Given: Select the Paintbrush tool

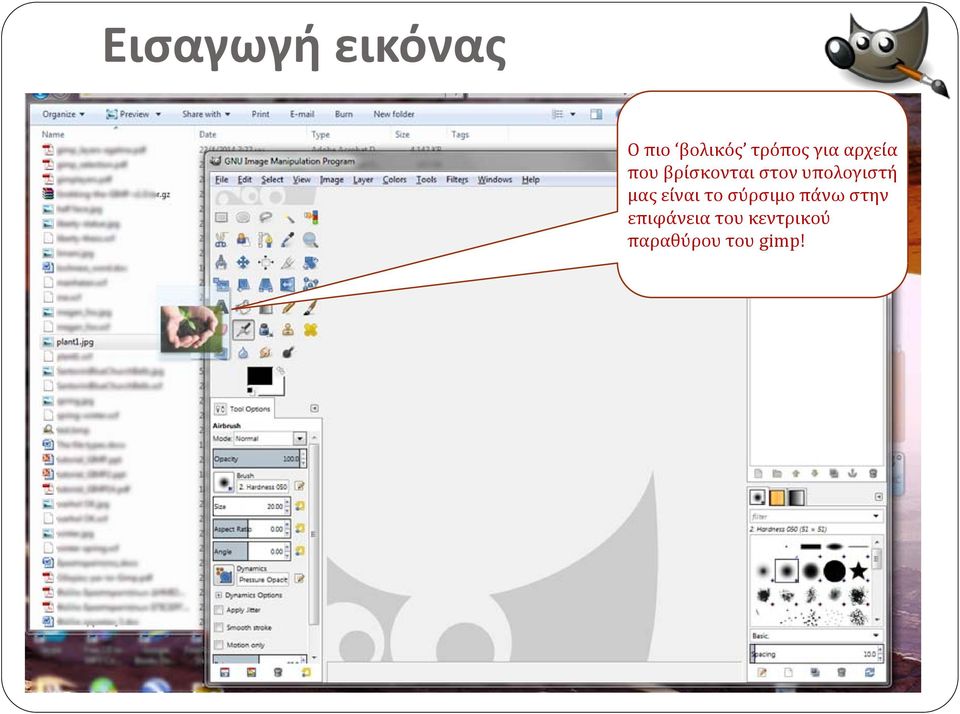Looking at the screenshot, I should point(311,307).
